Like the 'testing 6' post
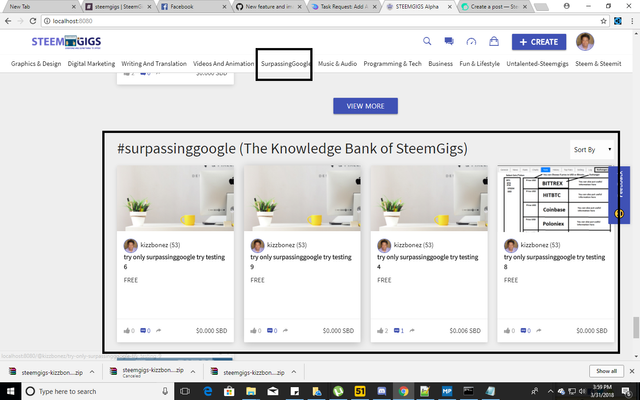The width and height of the screenshot is (640, 400). pos(127,331)
